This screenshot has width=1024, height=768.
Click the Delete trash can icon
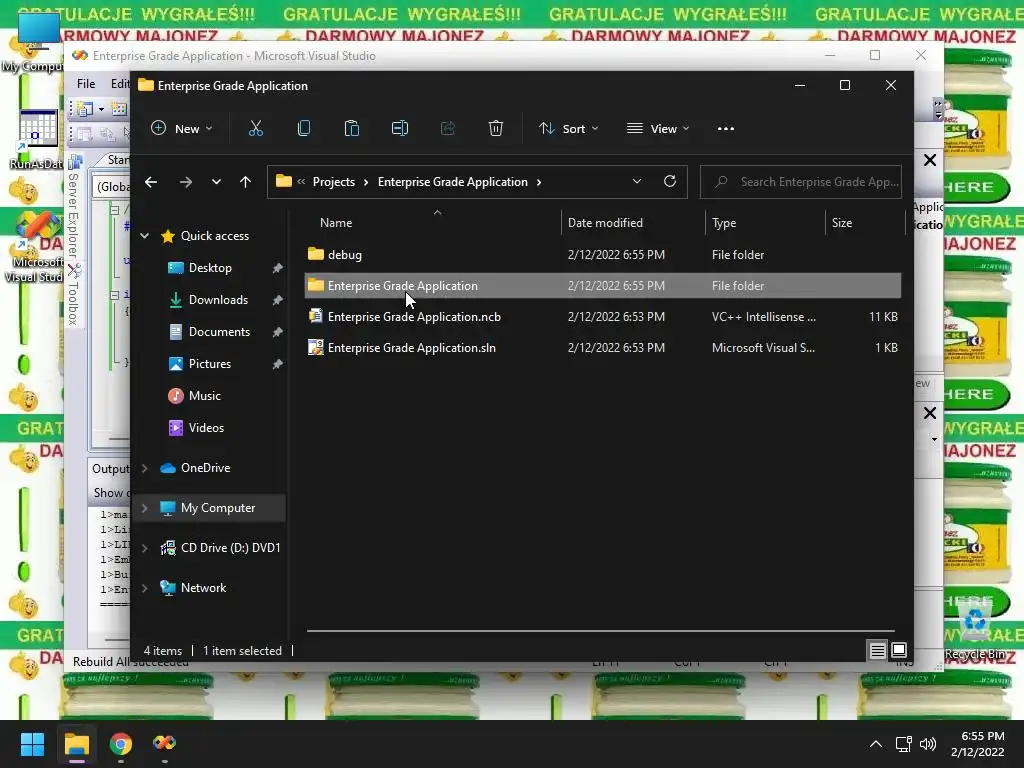[496, 129]
